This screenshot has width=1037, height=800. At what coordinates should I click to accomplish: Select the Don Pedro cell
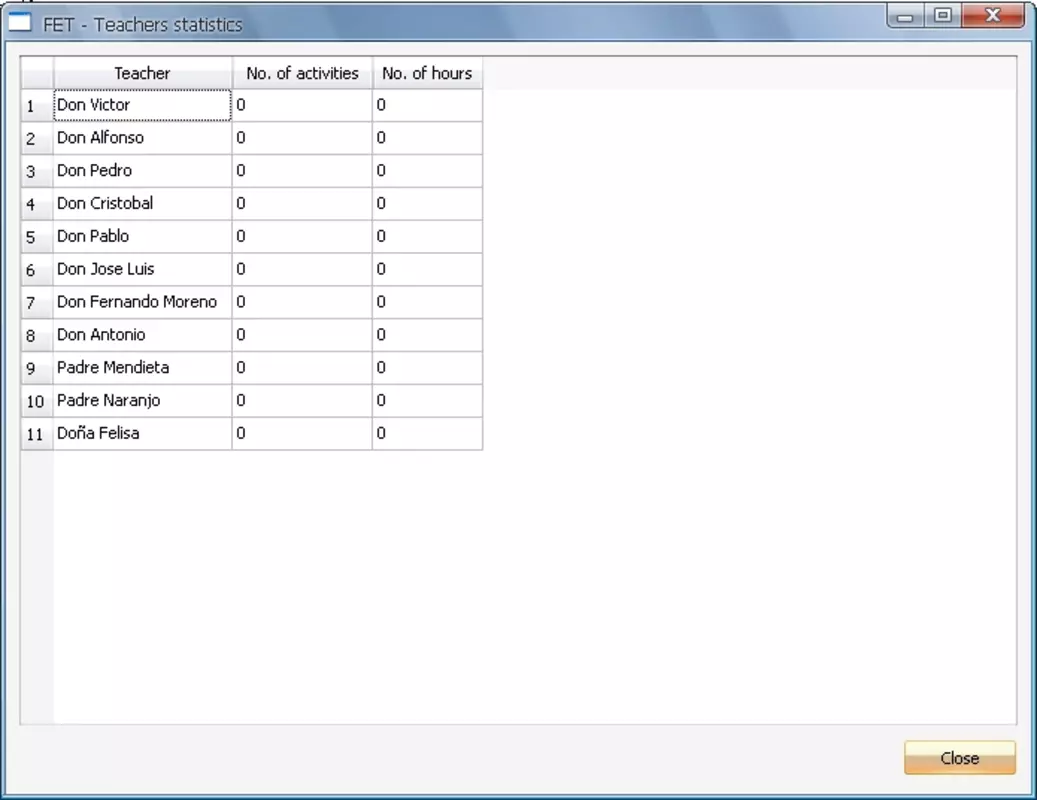point(142,171)
